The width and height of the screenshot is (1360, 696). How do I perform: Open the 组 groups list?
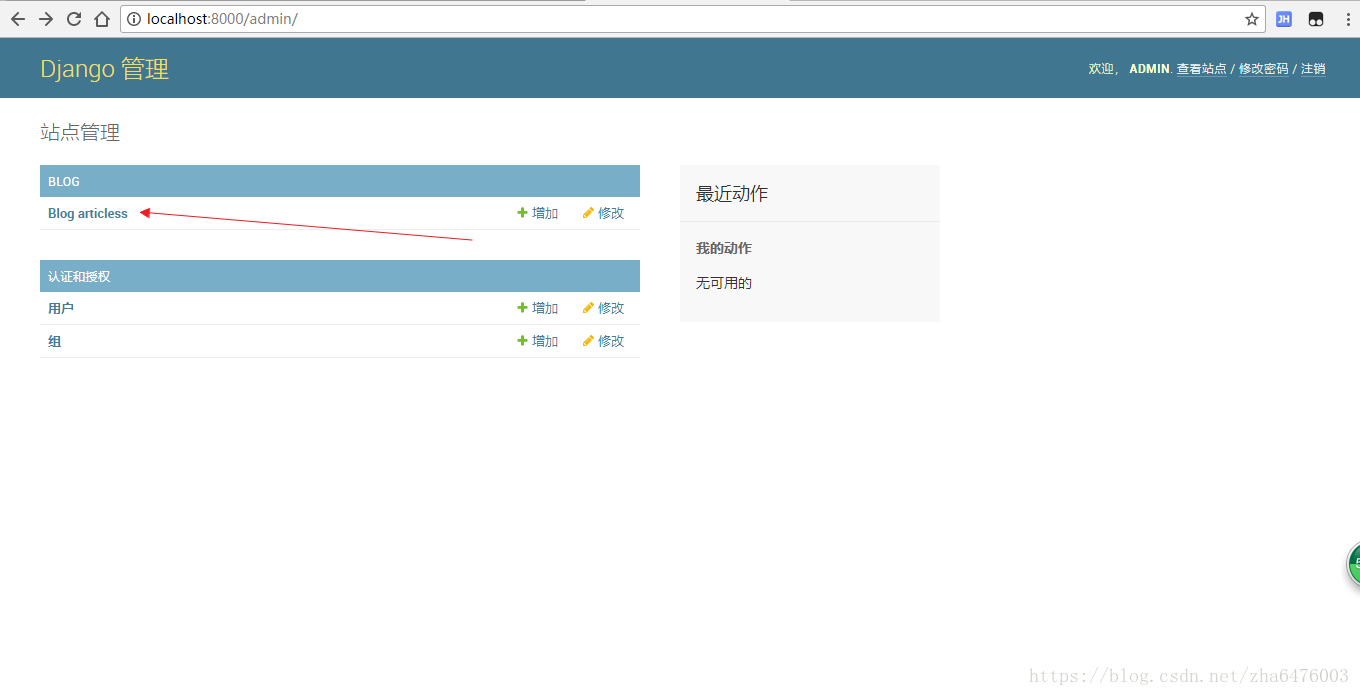[x=55, y=341]
